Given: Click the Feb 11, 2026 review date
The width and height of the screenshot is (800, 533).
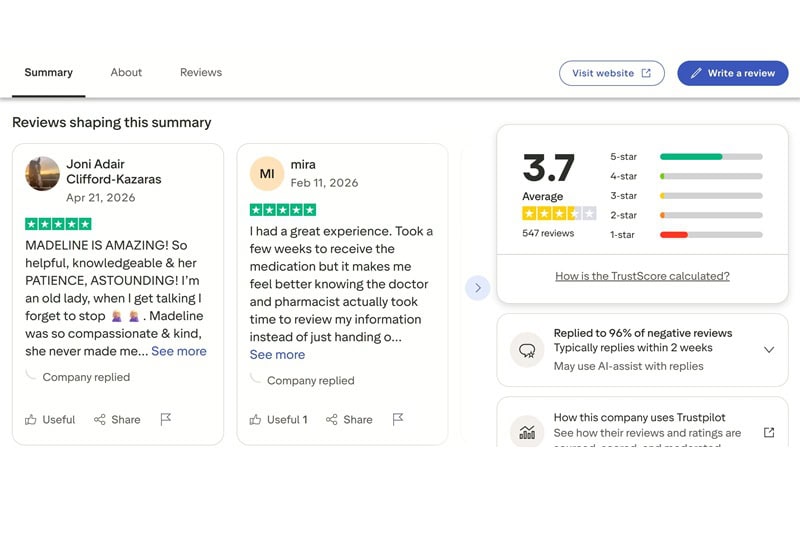Looking at the screenshot, I should [x=324, y=183].
